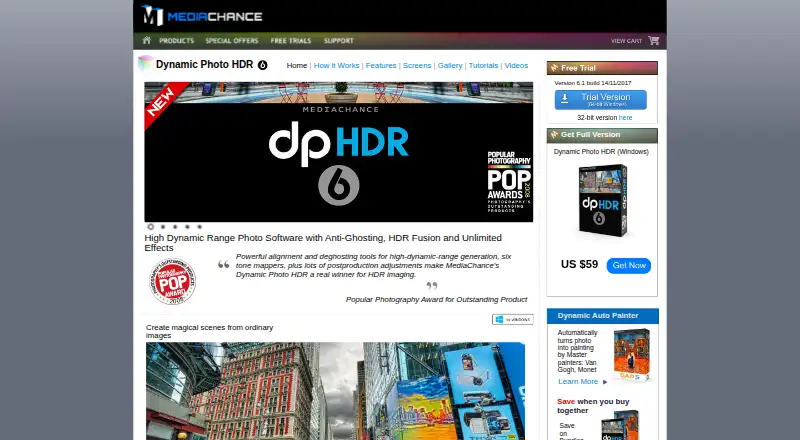
Task: Go to home via house icon
Action: [x=147, y=40]
